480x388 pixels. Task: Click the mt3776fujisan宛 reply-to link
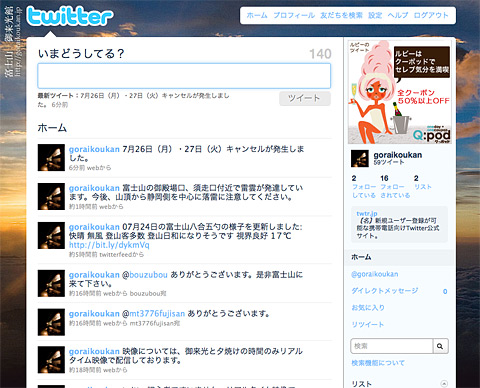pyautogui.click(x=155, y=323)
